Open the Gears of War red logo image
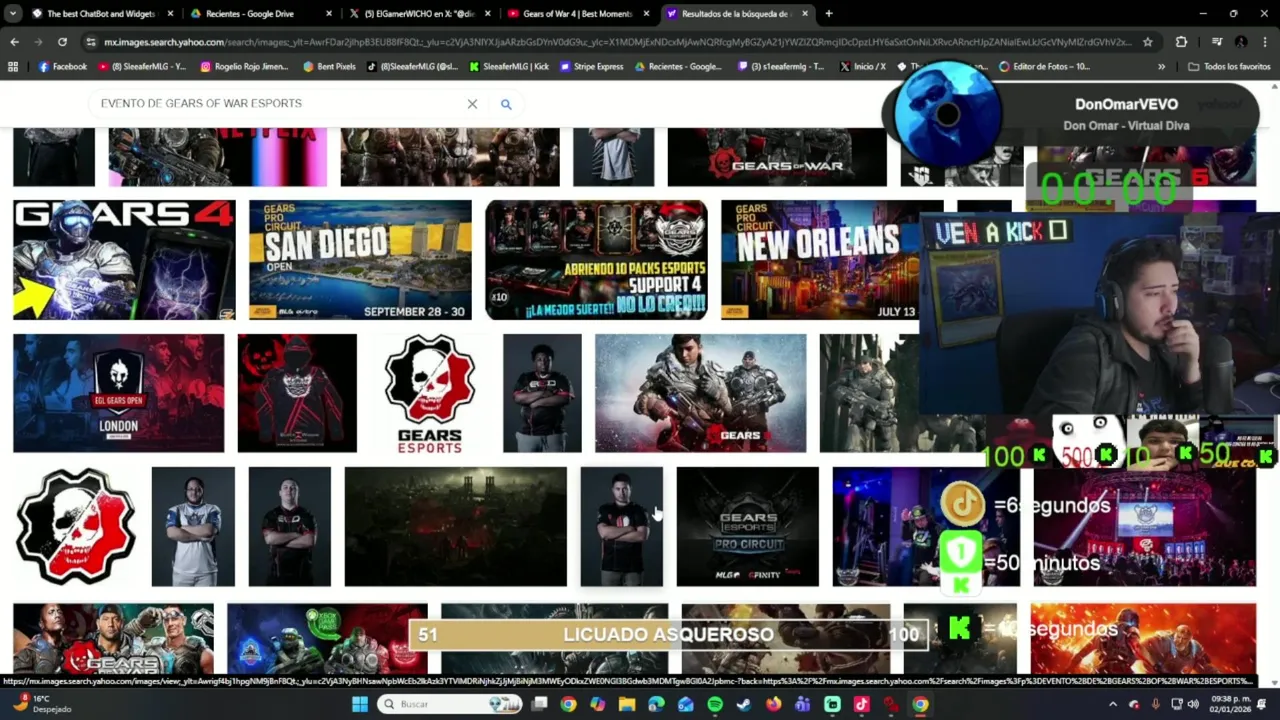Image resolution: width=1280 pixels, height=720 pixels. click(777, 157)
